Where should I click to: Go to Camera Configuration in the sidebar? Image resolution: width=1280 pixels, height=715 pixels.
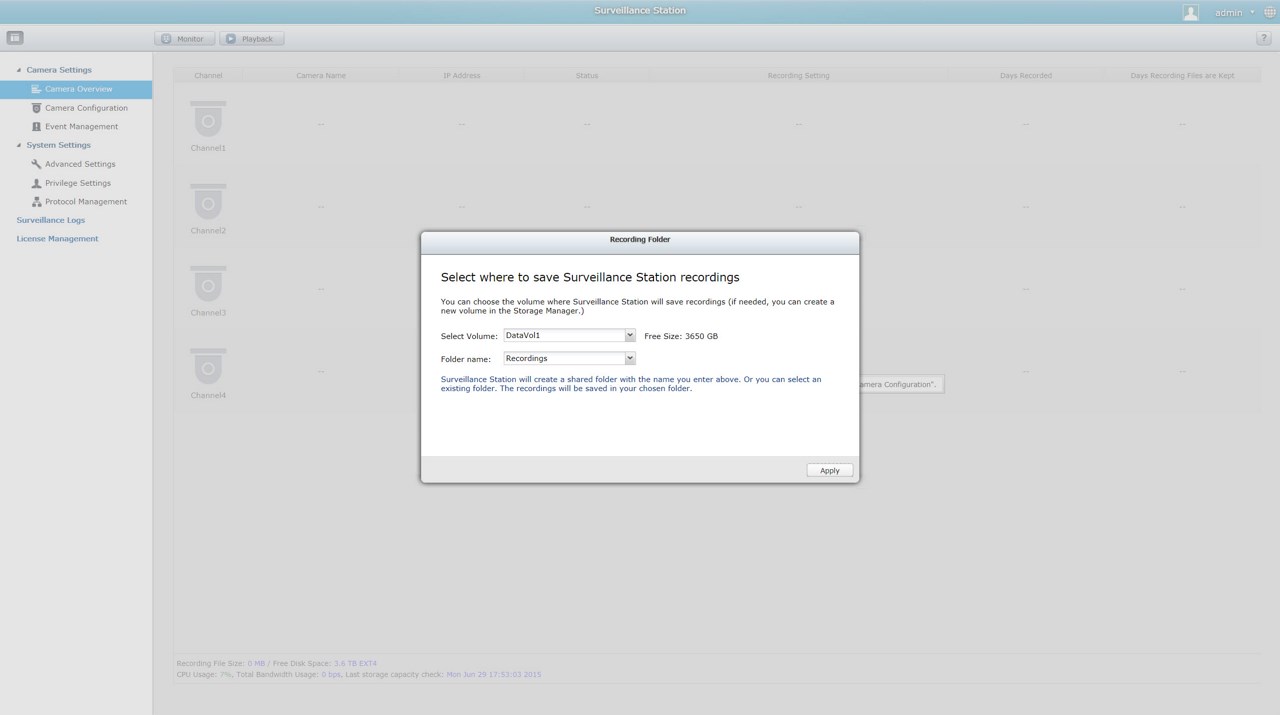pos(86,108)
